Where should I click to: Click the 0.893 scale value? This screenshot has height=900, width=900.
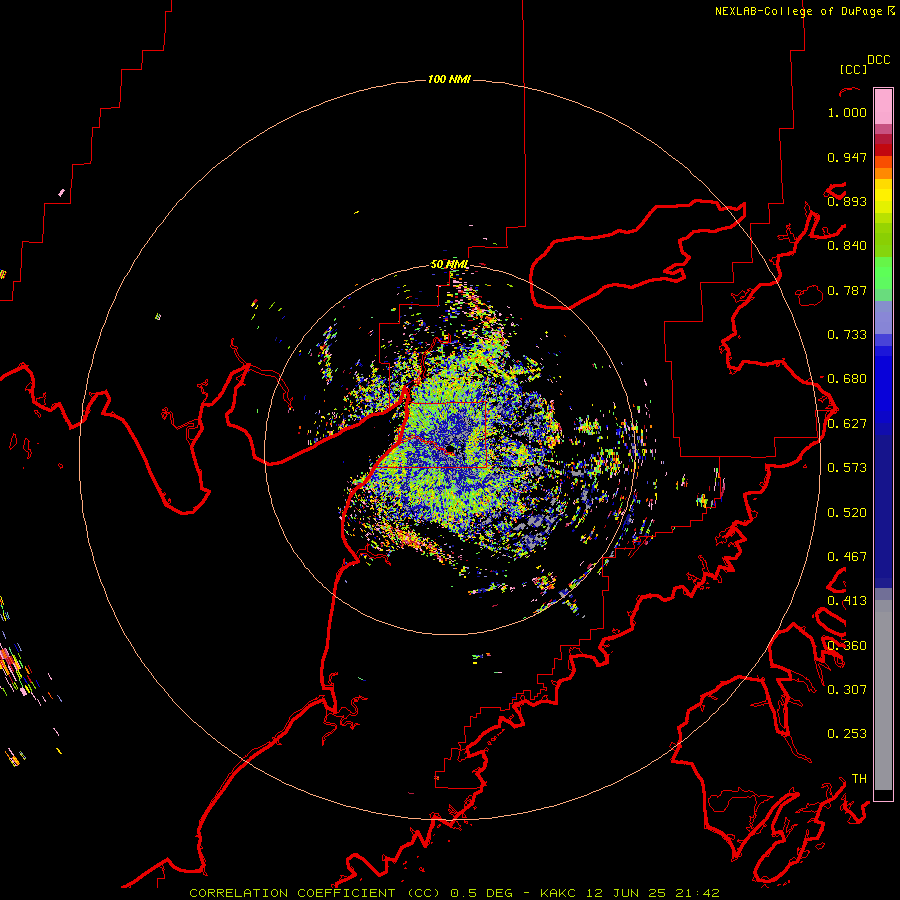pos(847,201)
